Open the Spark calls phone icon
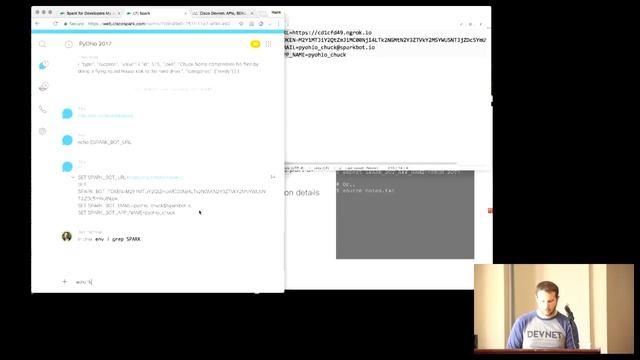The width and height of the screenshot is (640, 360). 42,109
